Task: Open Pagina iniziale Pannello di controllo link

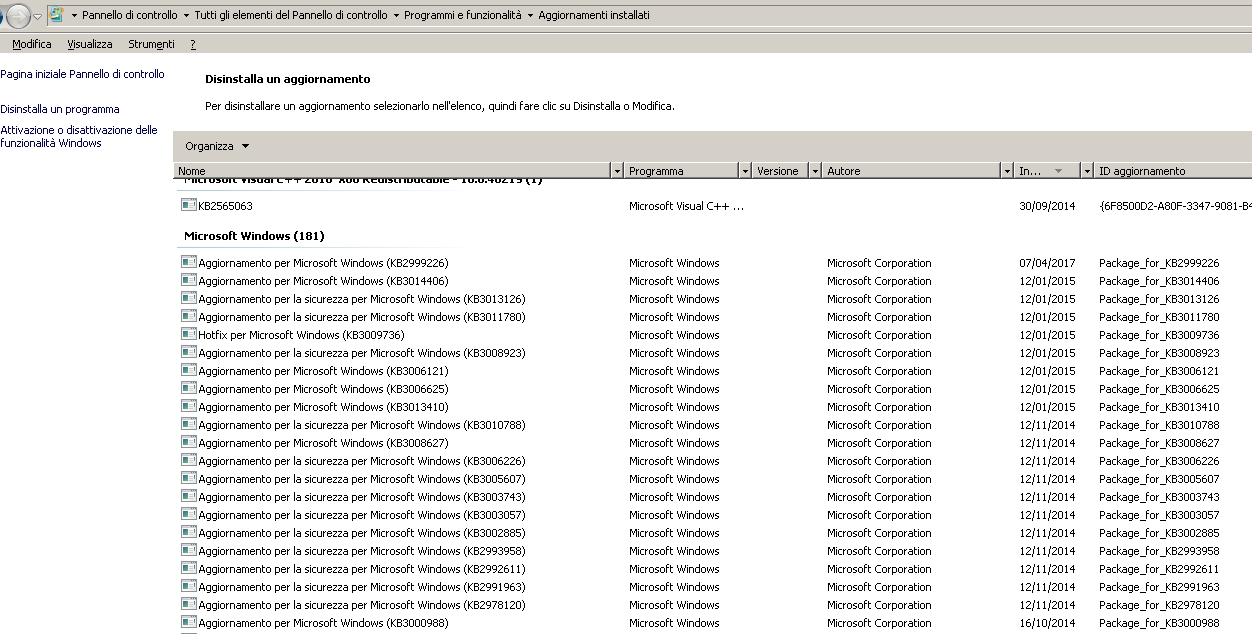Action: pos(82,74)
